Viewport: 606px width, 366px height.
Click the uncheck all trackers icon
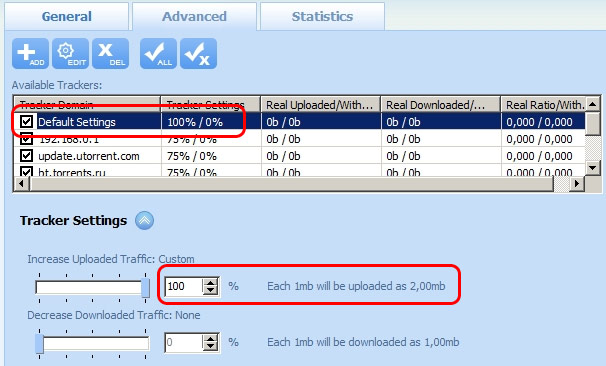(199, 54)
